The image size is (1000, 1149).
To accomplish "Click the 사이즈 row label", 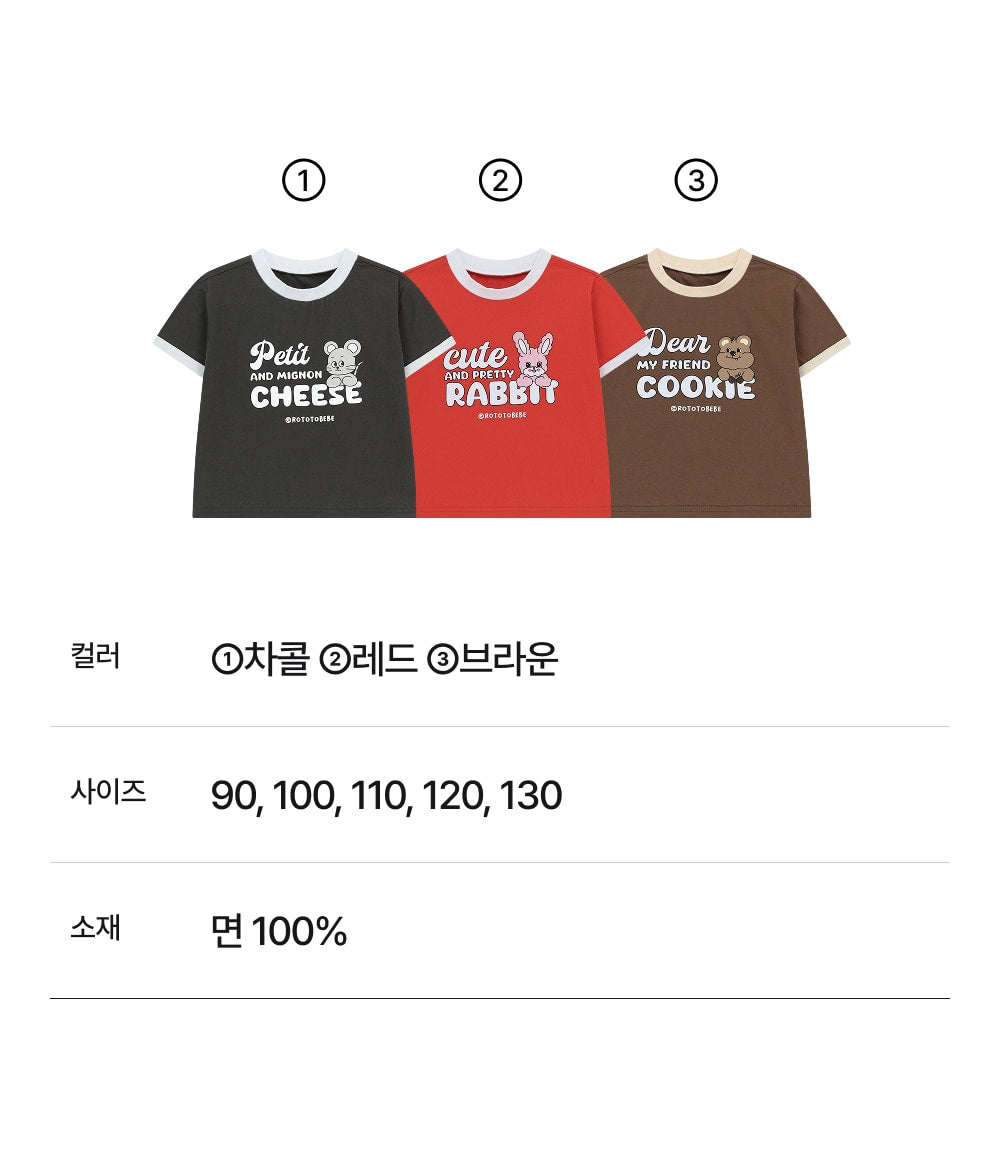I will pos(108,793).
